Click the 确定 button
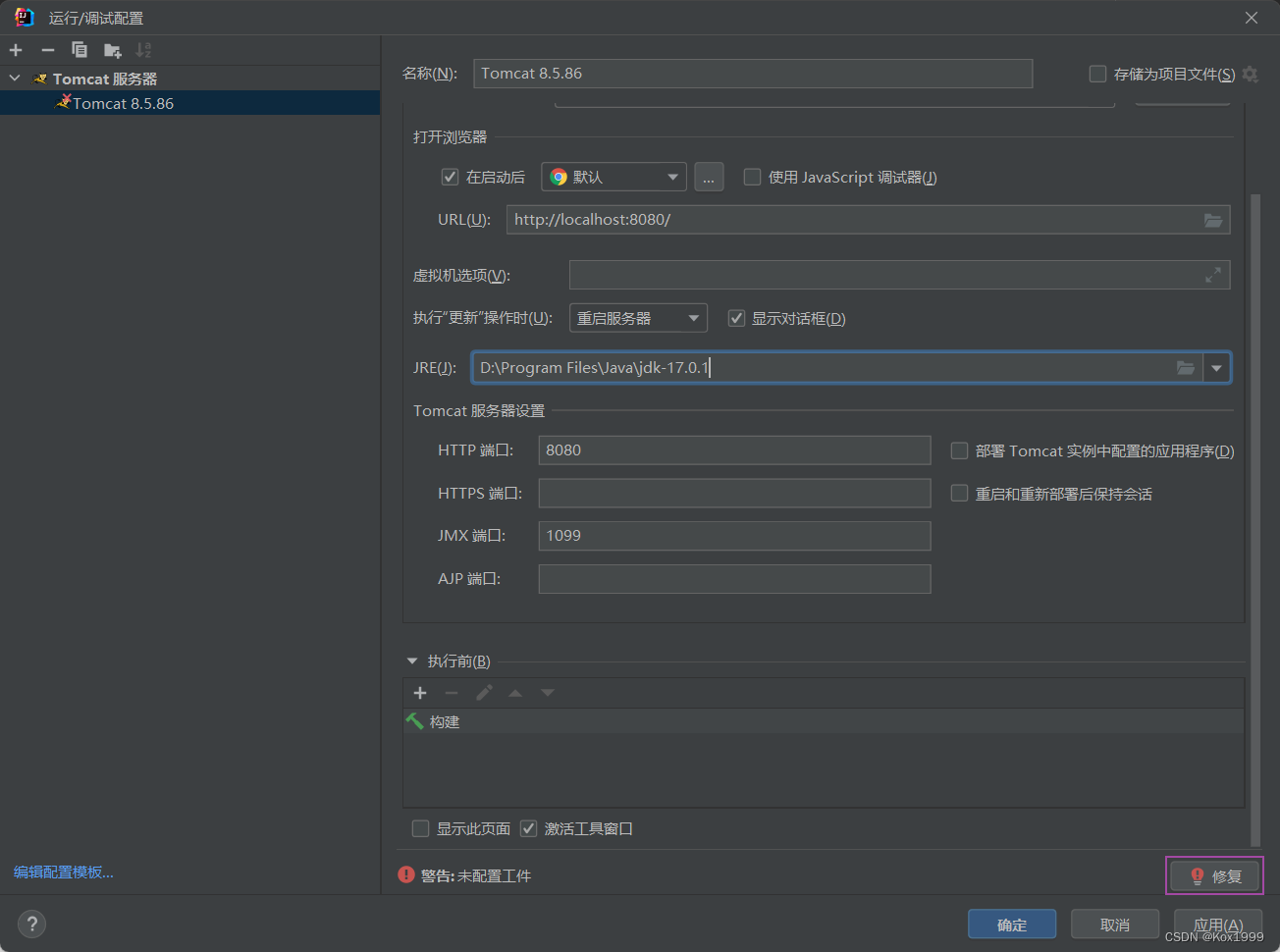 (x=1012, y=925)
